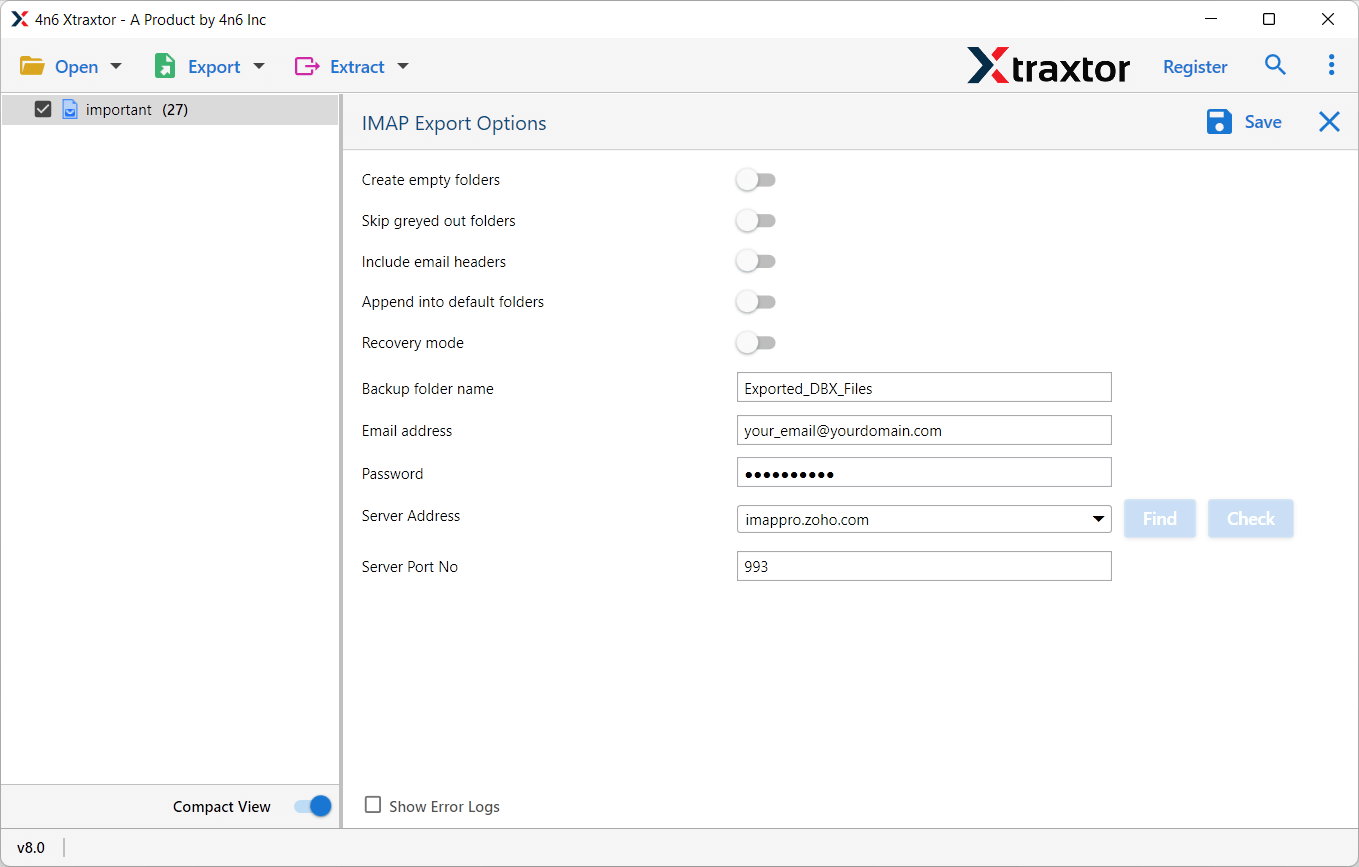
Task: Check the Show Error Logs checkbox
Action: click(x=373, y=805)
